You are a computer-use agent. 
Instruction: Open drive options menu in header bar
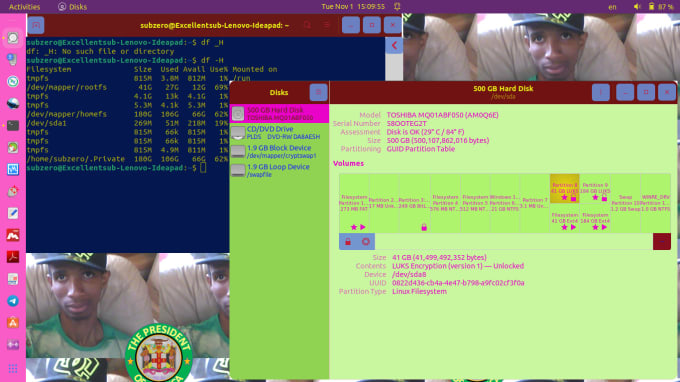click(601, 92)
